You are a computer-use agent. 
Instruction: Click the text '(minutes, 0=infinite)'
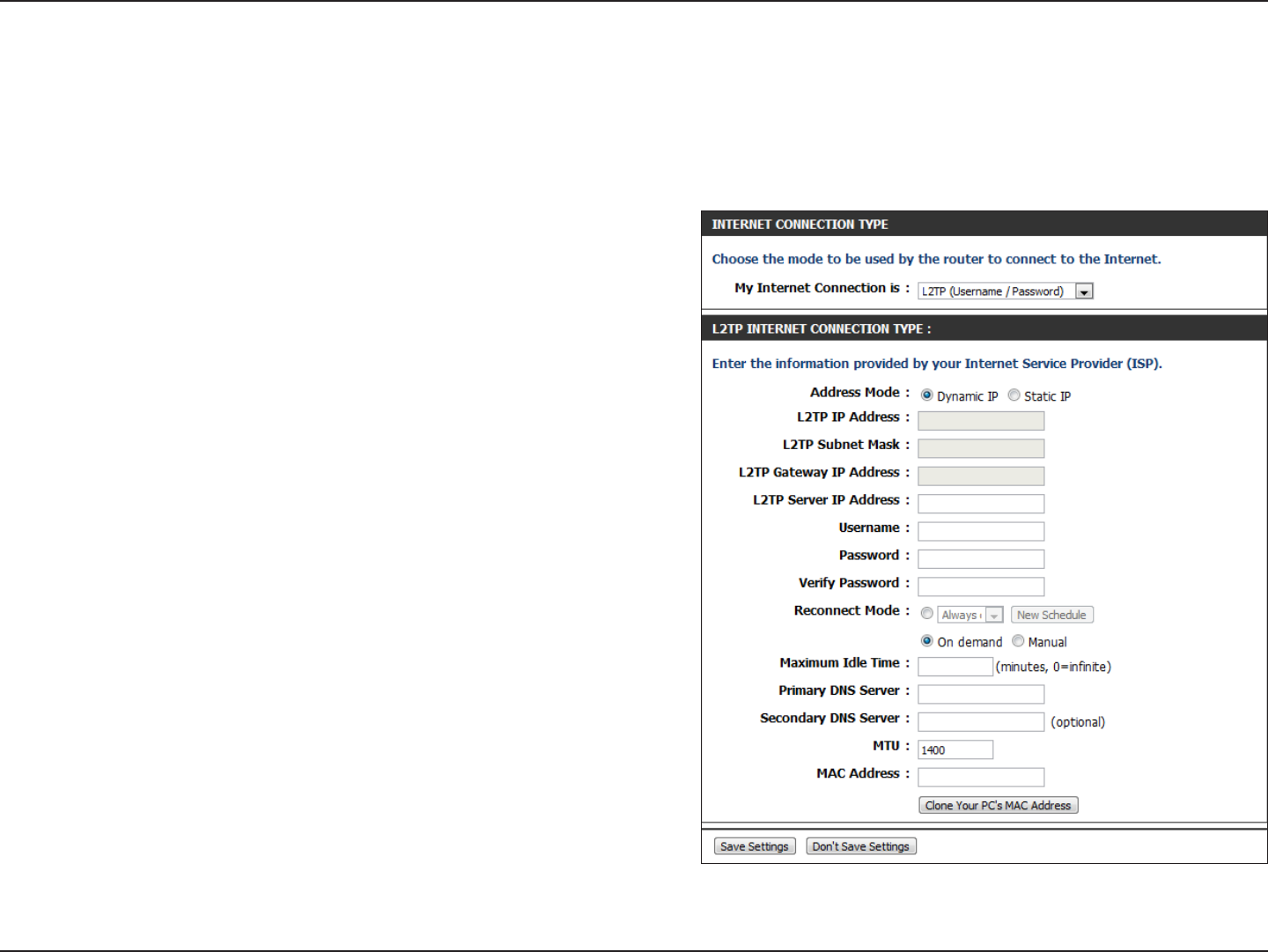tap(1053, 668)
